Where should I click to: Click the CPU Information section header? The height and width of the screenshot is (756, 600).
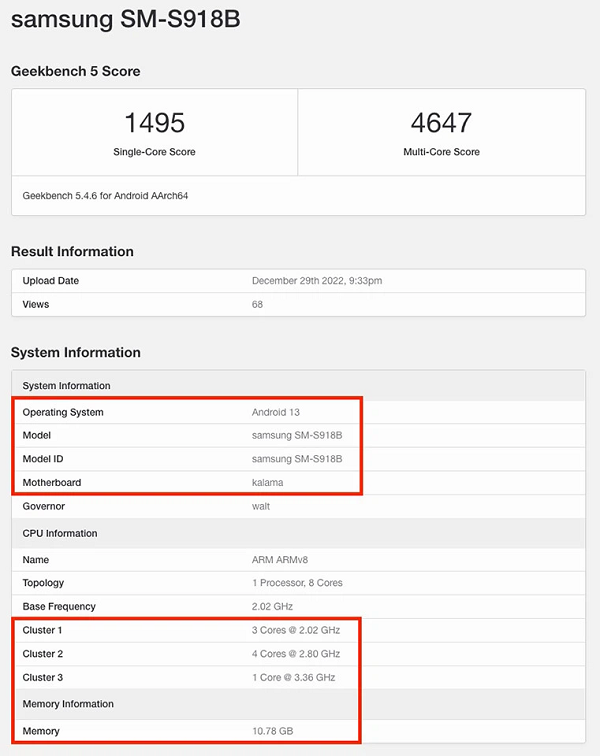60,533
